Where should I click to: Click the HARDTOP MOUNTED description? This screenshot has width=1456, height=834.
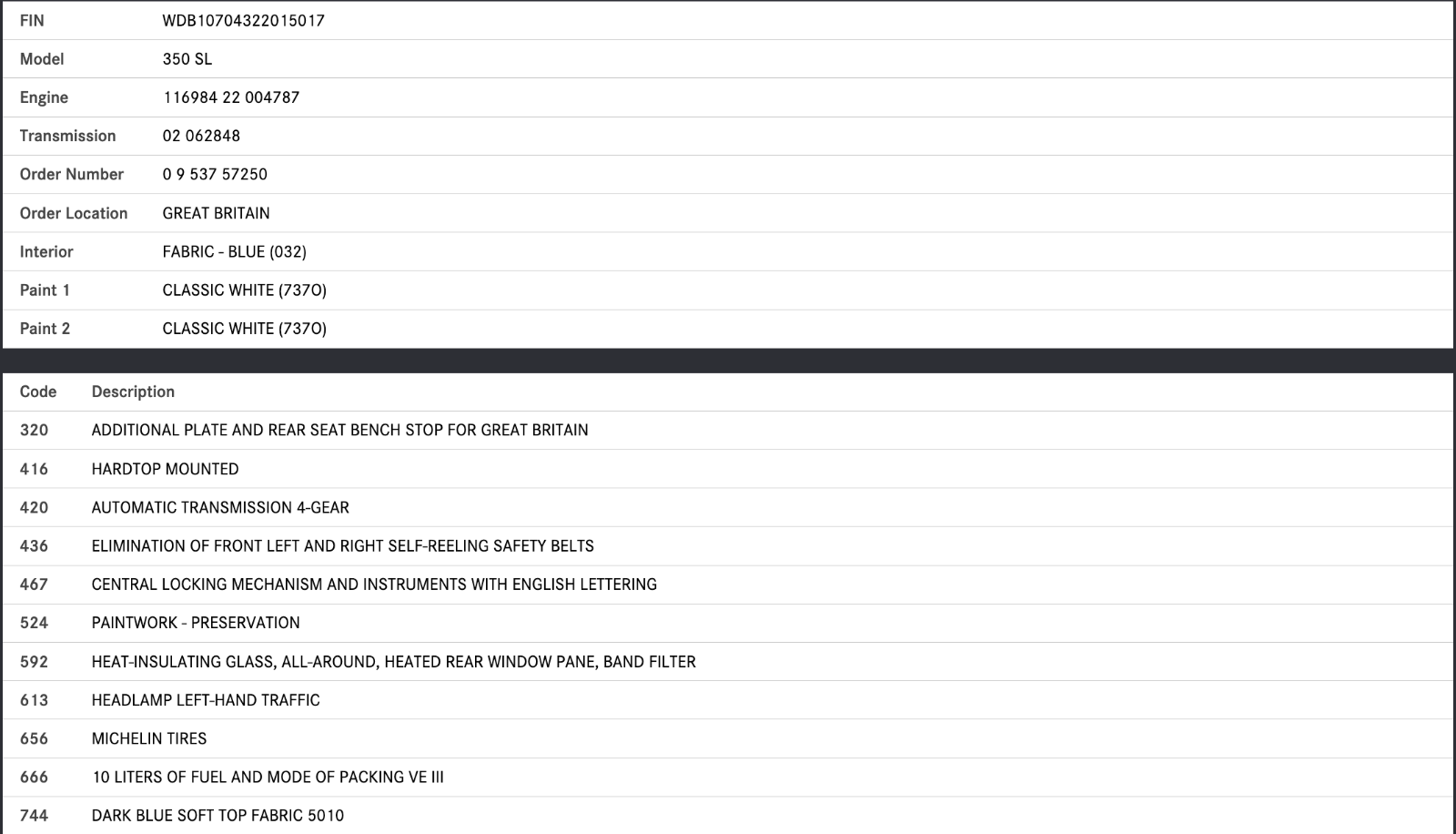(x=165, y=469)
